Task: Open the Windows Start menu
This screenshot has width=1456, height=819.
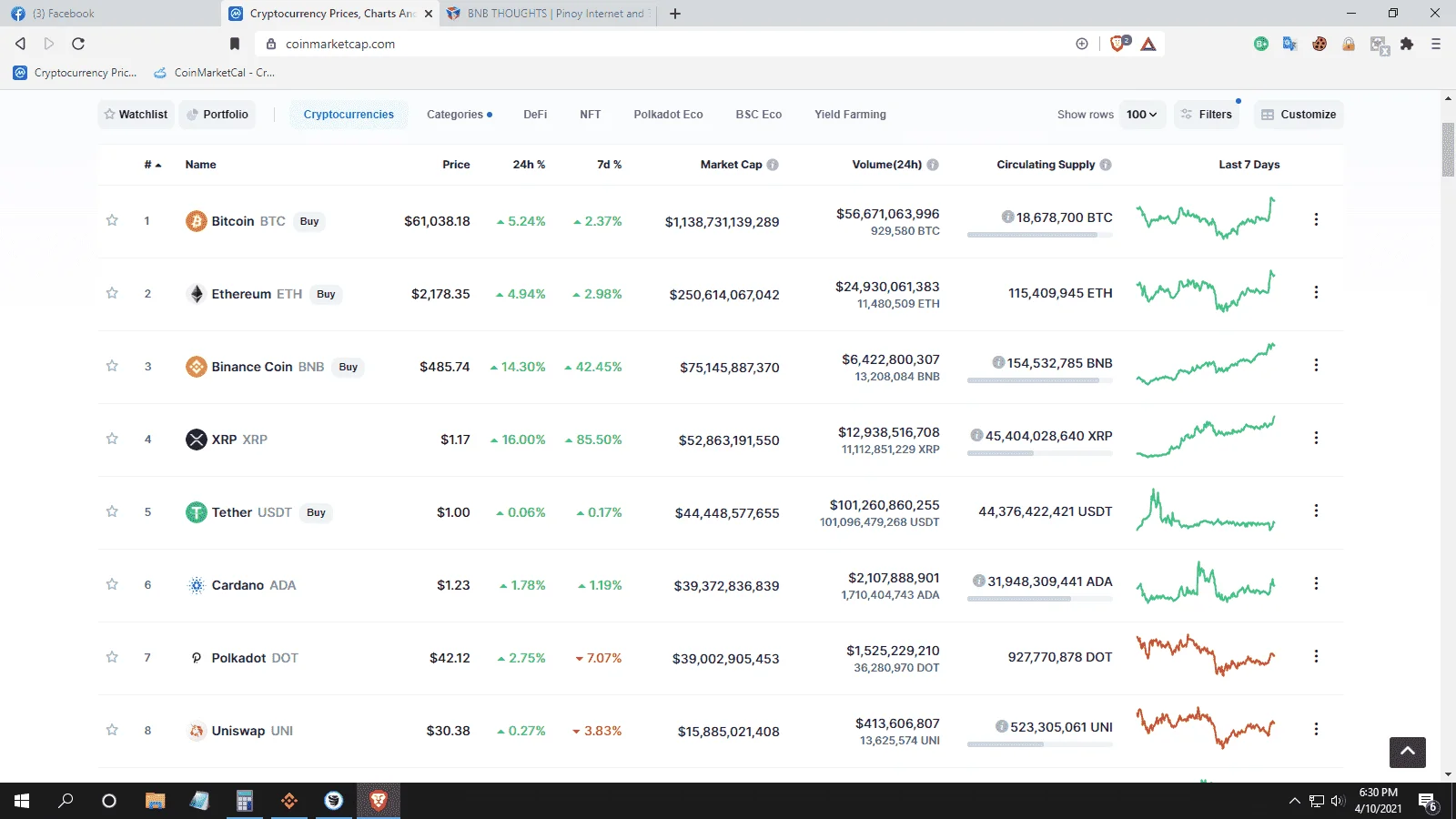Action: pos(22,801)
